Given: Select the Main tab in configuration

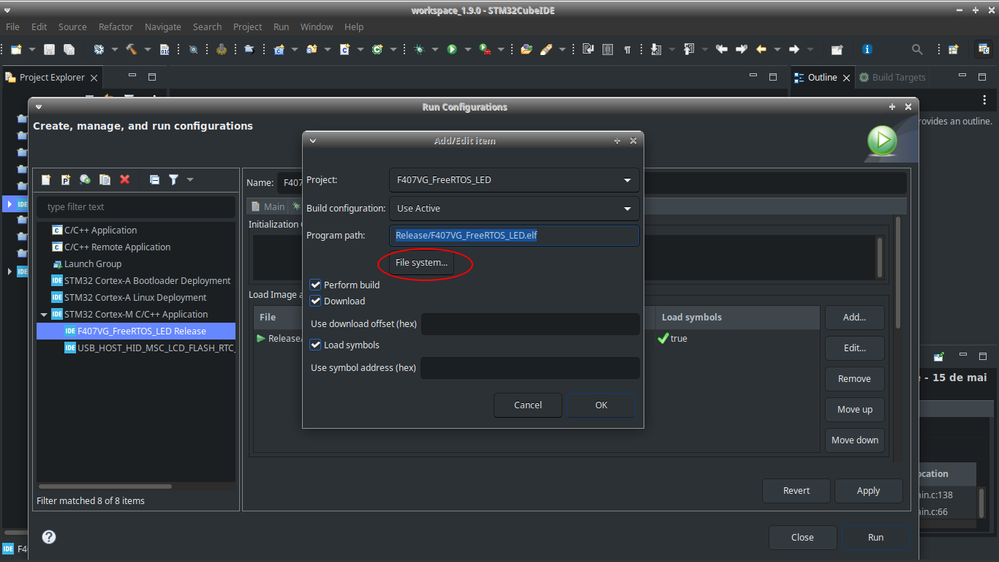Looking at the screenshot, I should 268,206.
